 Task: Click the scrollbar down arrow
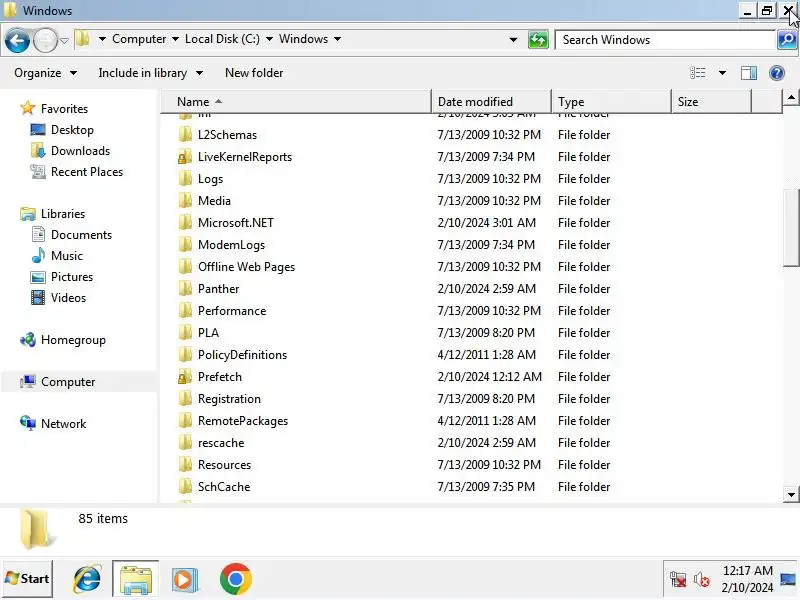click(x=791, y=494)
